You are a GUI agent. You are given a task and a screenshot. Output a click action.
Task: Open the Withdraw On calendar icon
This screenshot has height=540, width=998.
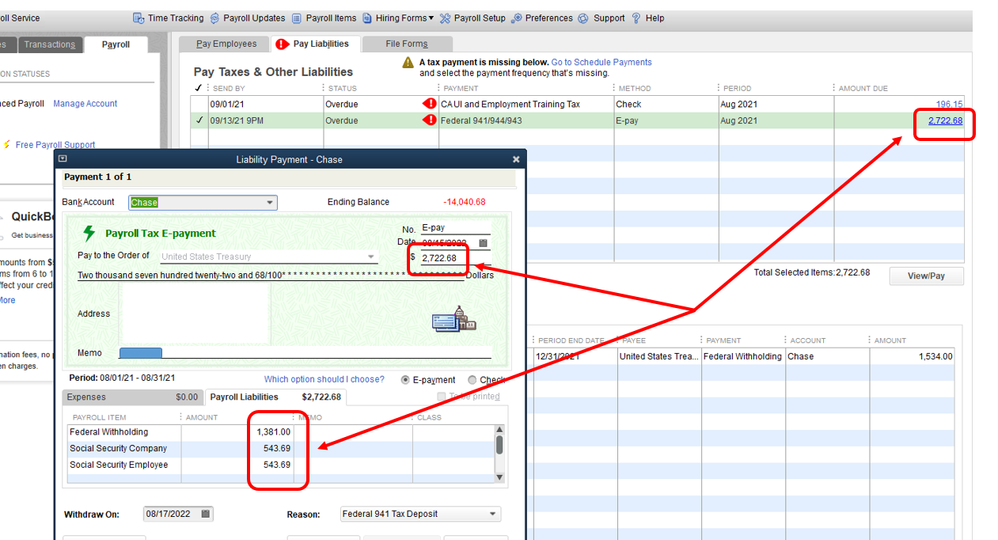tap(206, 514)
